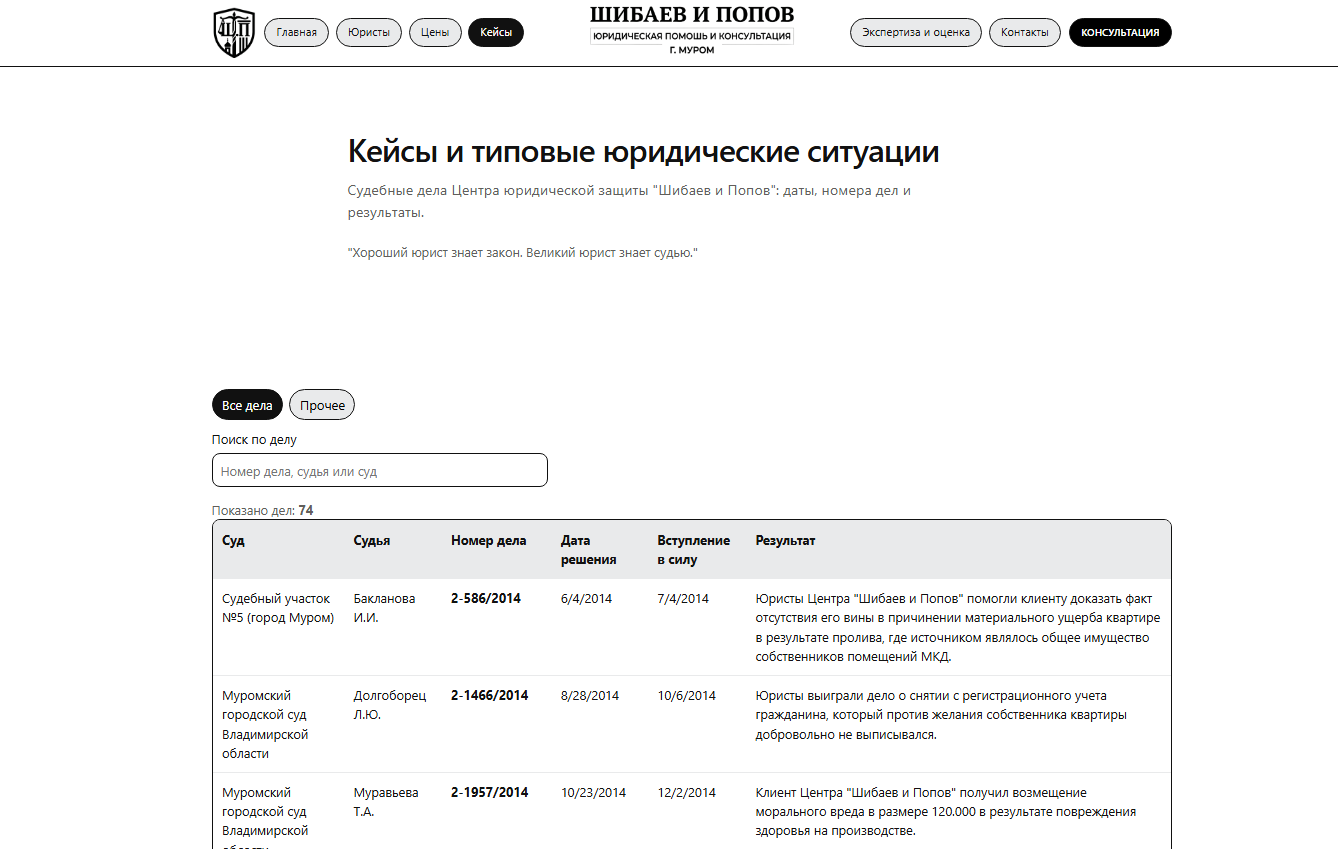1338x849 pixels.
Task: Click the Суд column header
Action: click(233, 540)
